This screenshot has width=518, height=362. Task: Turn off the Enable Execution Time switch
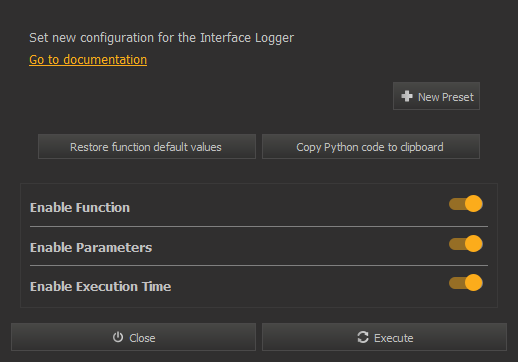(x=466, y=283)
